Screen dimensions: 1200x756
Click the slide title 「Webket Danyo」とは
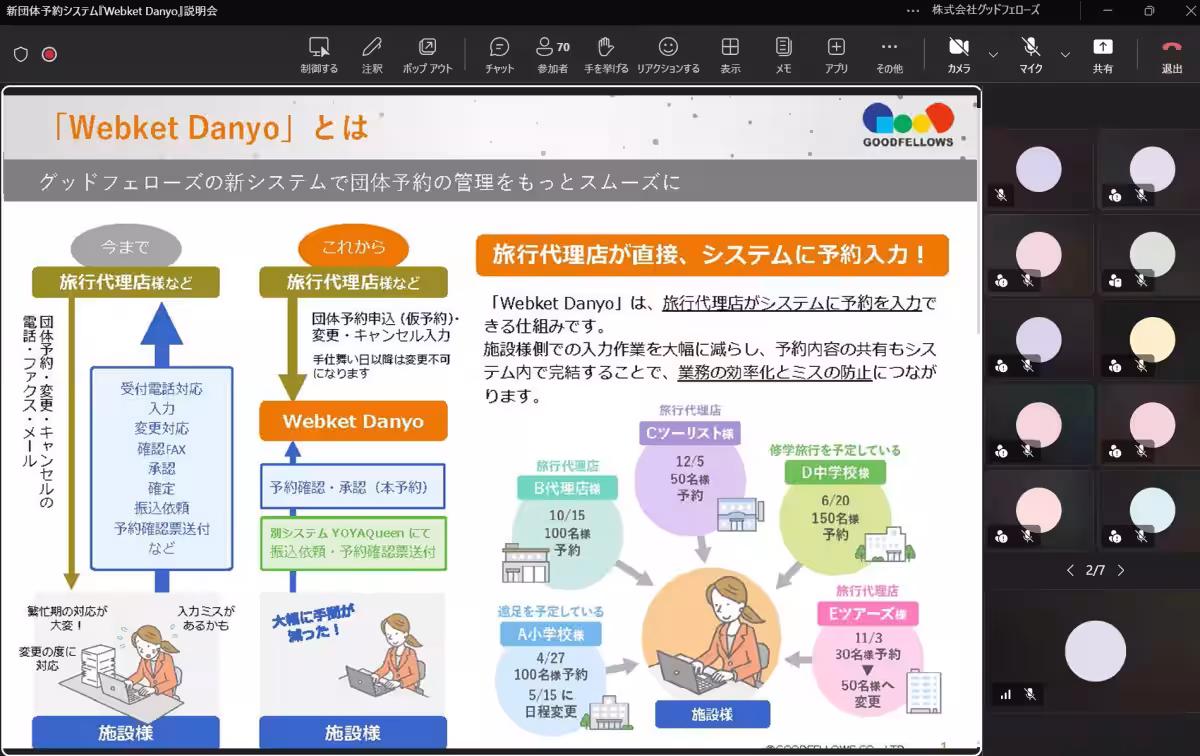coord(211,127)
